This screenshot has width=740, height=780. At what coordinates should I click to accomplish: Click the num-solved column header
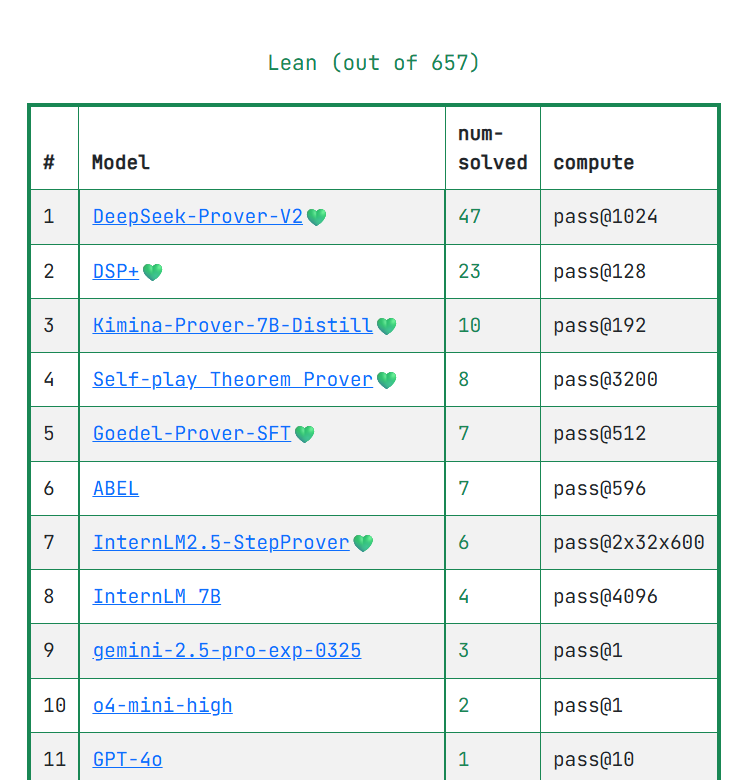pos(492,148)
